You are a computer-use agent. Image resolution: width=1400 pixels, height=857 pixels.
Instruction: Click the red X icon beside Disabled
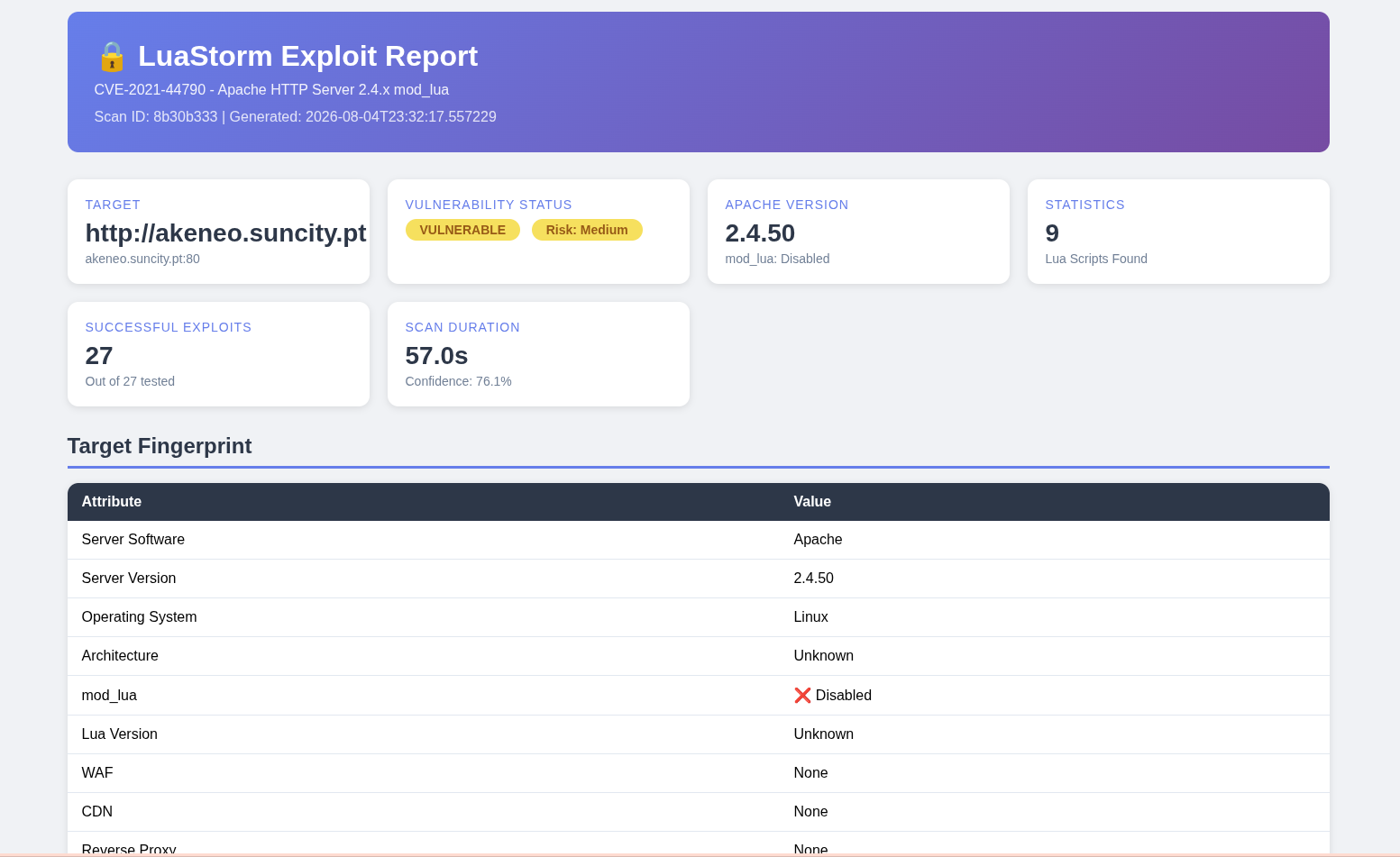click(802, 696)
